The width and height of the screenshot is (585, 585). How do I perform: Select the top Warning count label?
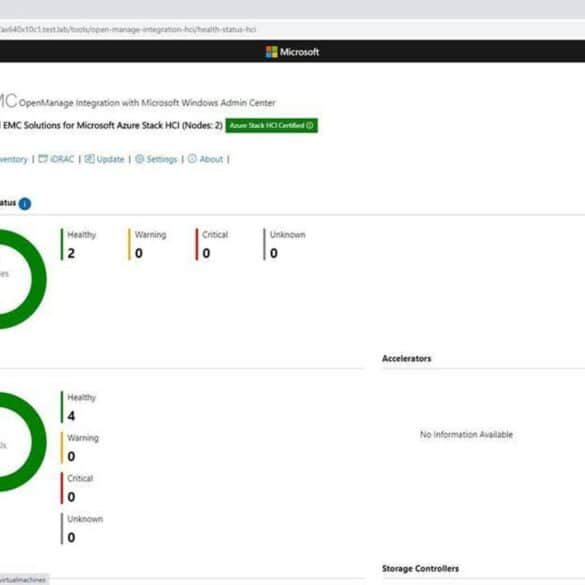tap(150, 235)
